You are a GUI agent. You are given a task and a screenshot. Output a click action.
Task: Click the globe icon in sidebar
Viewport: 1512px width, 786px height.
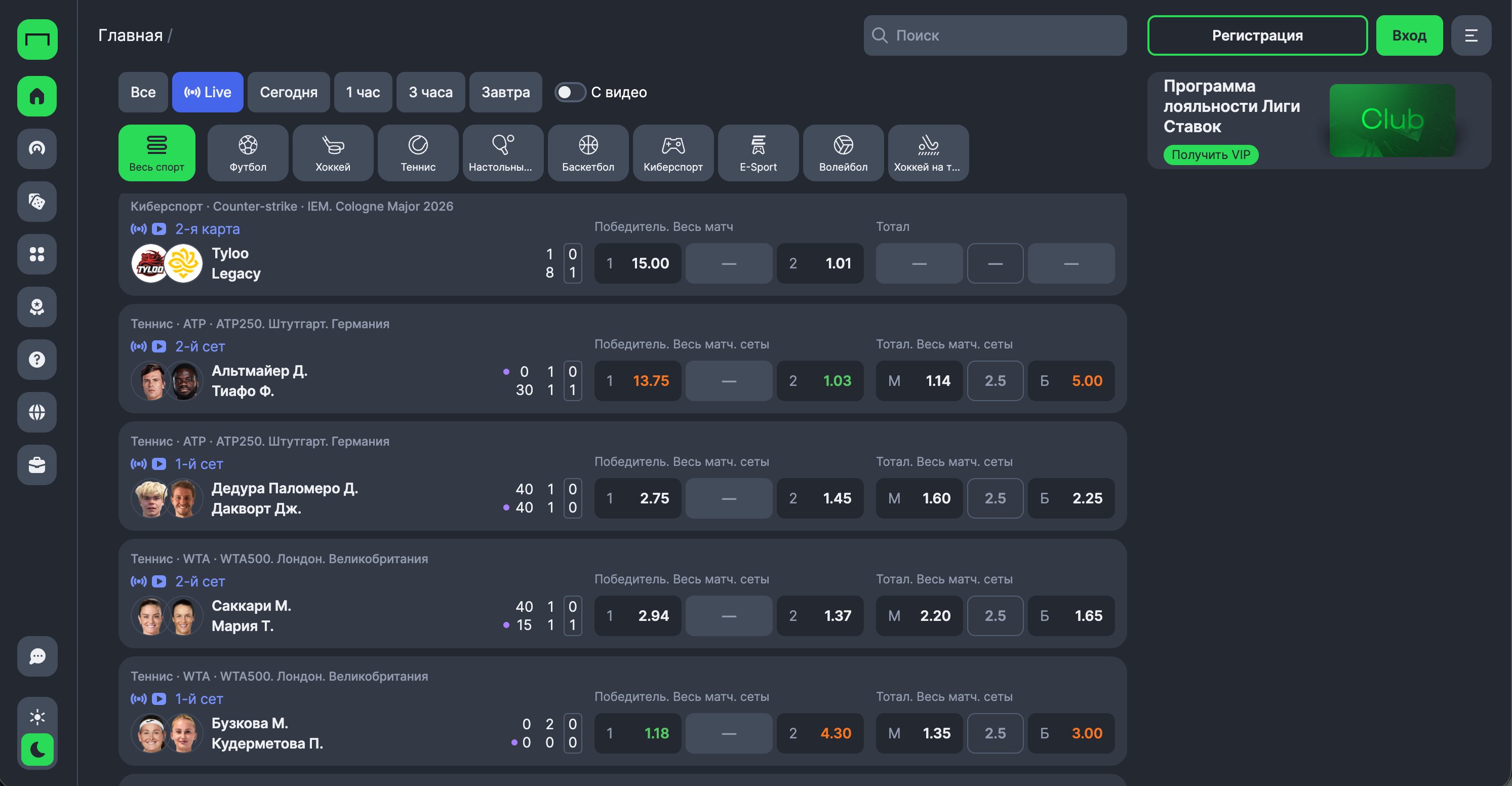pos(37,412)
